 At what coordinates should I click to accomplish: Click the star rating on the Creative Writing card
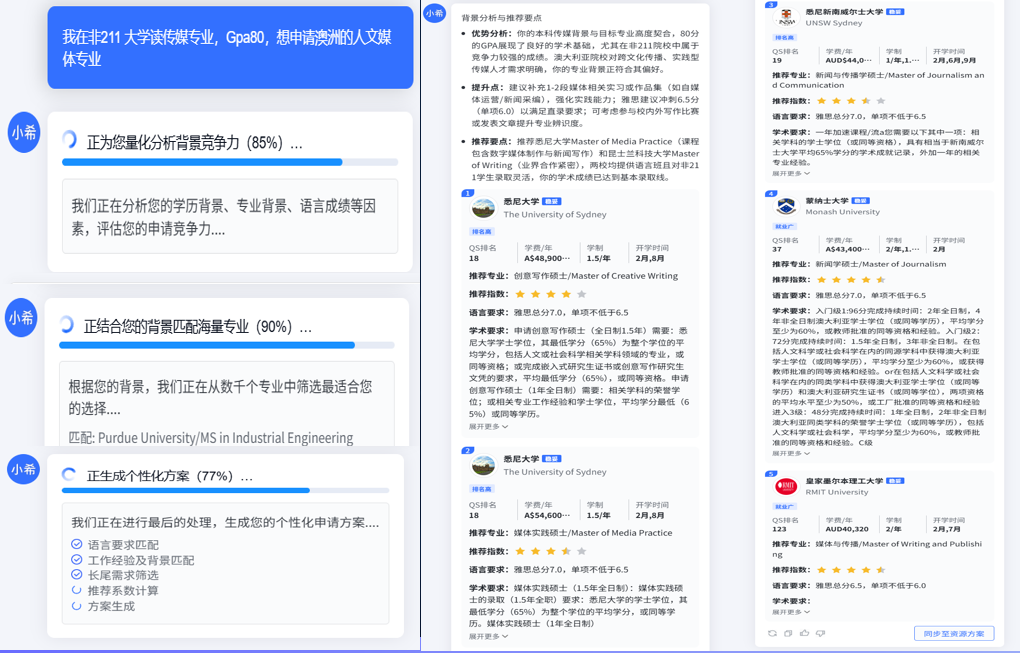pyautogui.click(x=550, y=294)
